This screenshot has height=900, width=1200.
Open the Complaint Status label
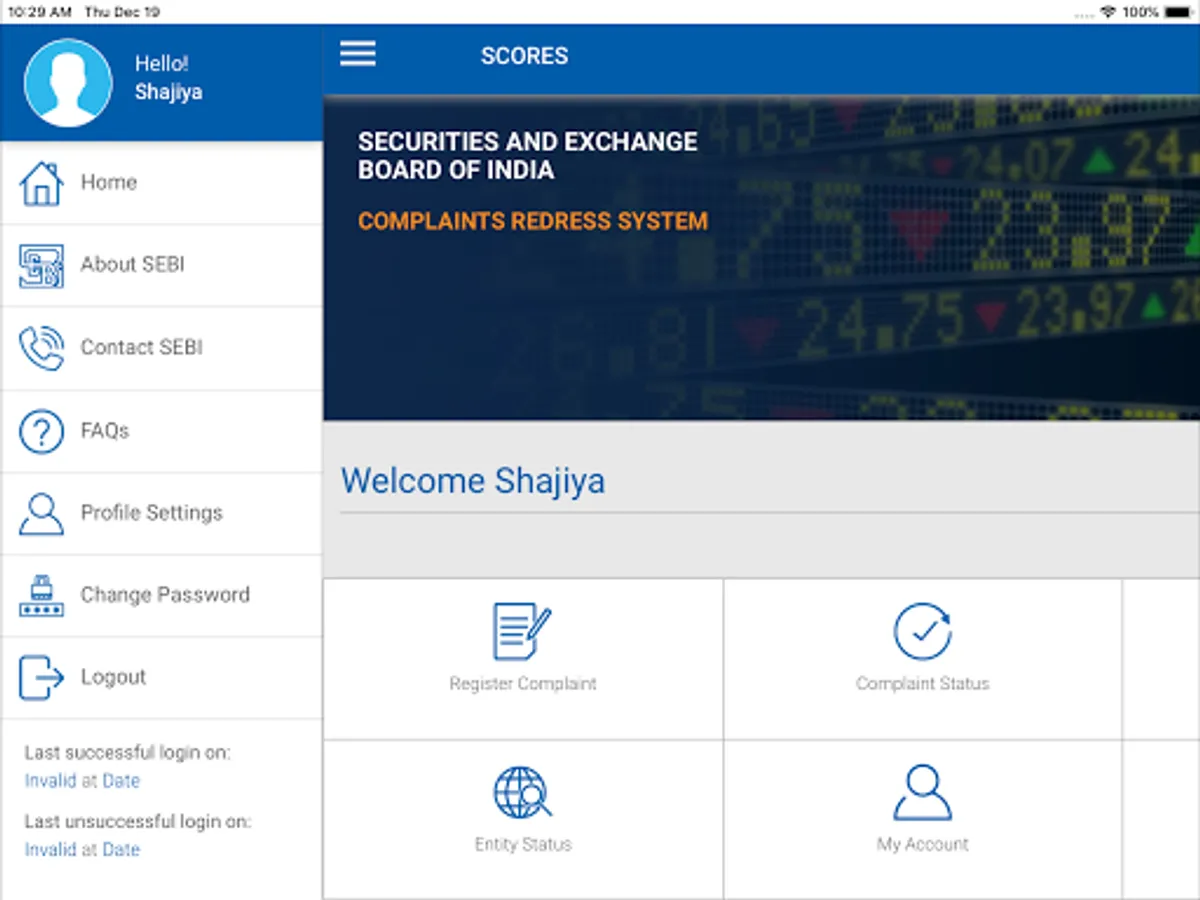point(923,684)
